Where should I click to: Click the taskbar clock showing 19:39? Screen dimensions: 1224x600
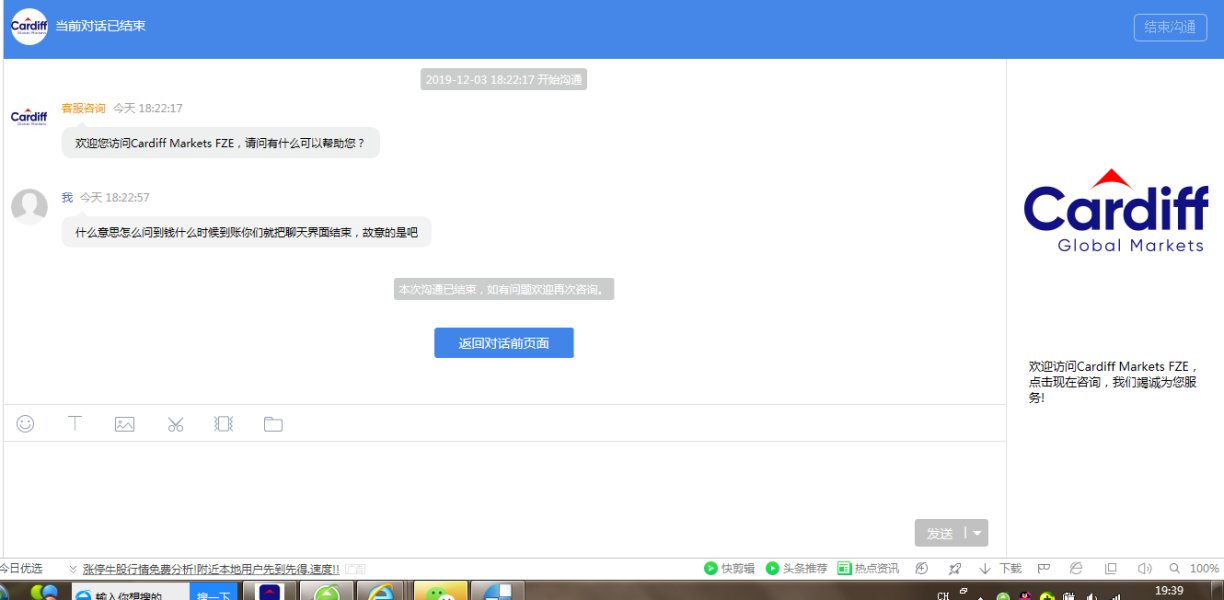click(1169, 591)
